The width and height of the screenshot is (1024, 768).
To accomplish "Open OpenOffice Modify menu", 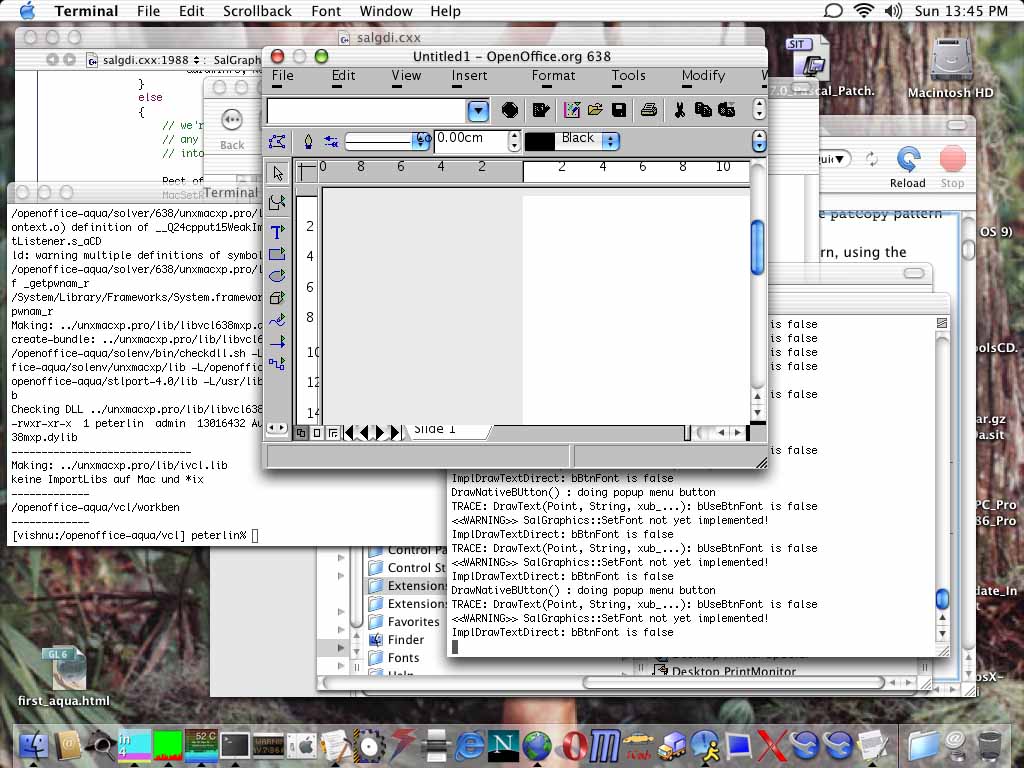I will click(x=703, y=76).
